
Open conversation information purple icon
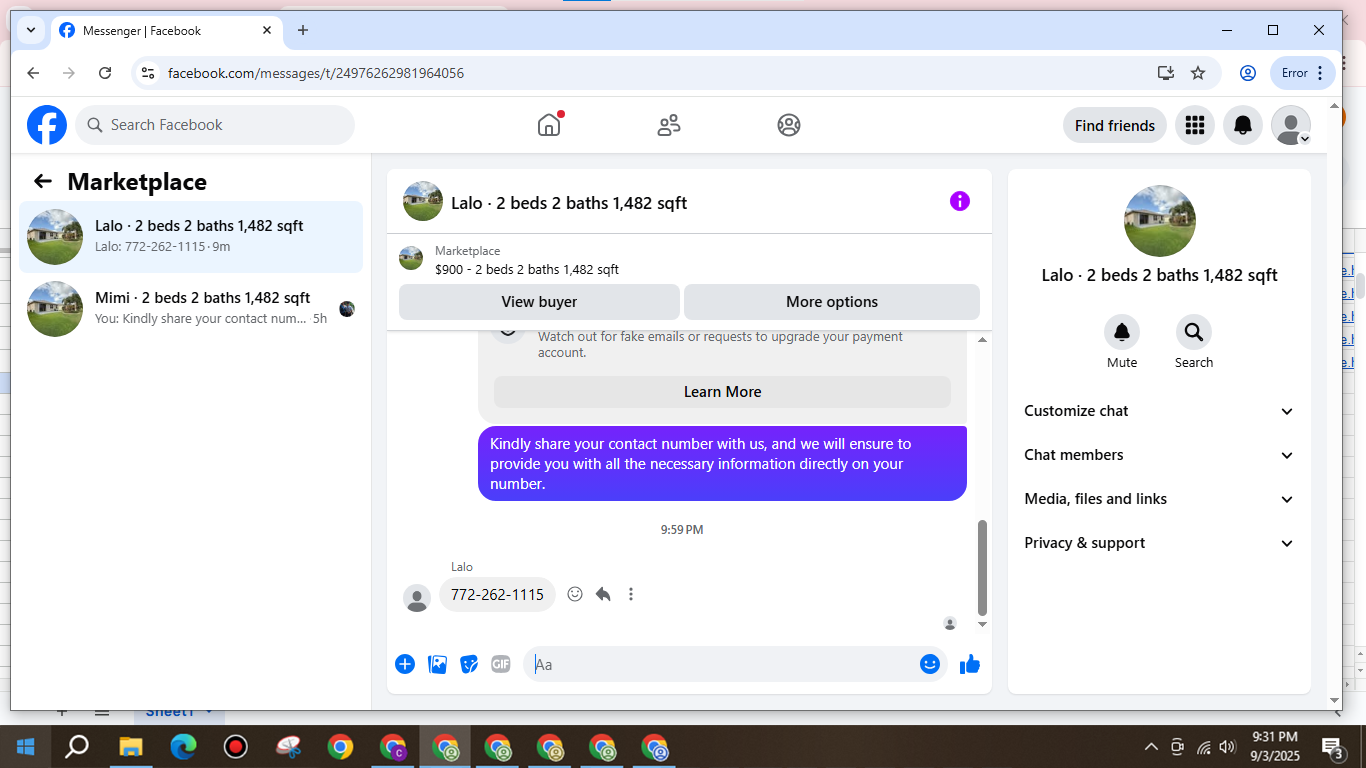click(x=960, y=201)
